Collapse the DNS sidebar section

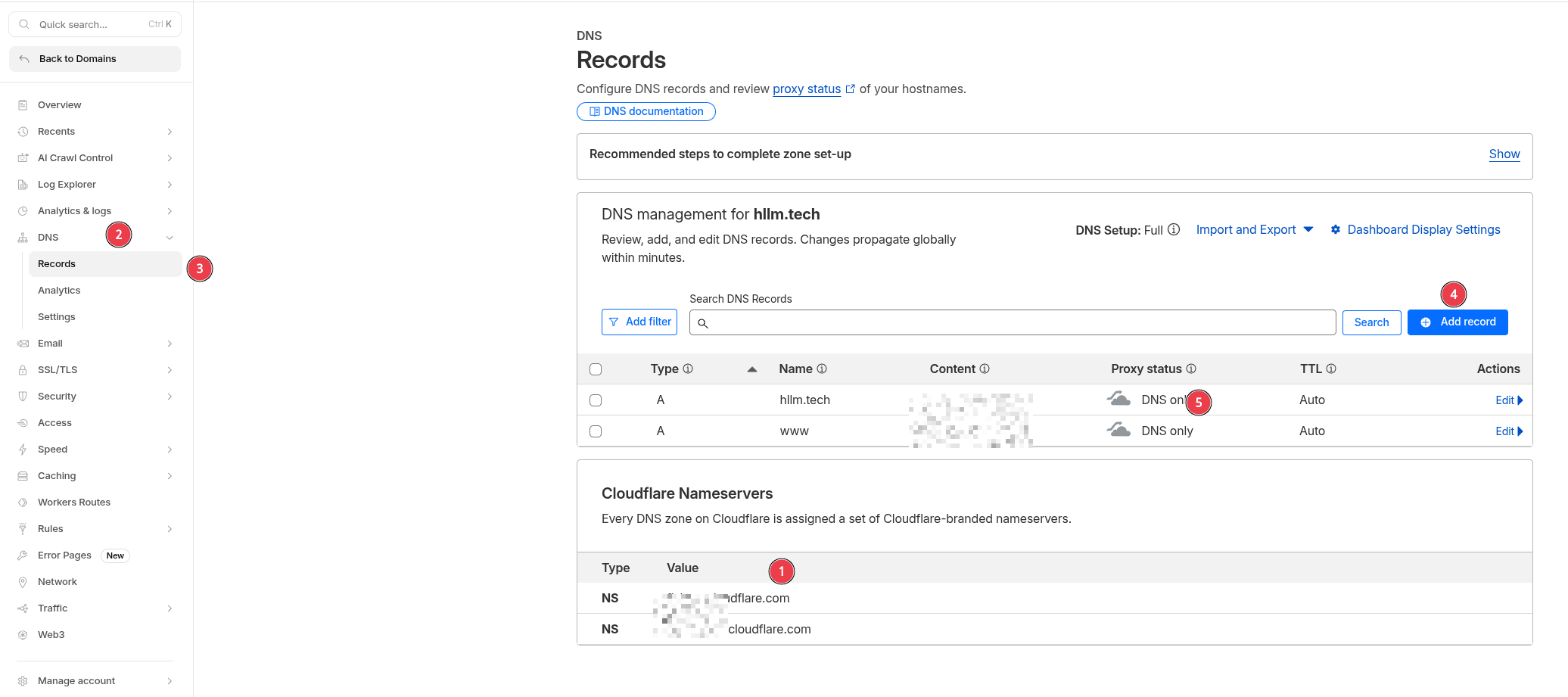pos(170,238)
